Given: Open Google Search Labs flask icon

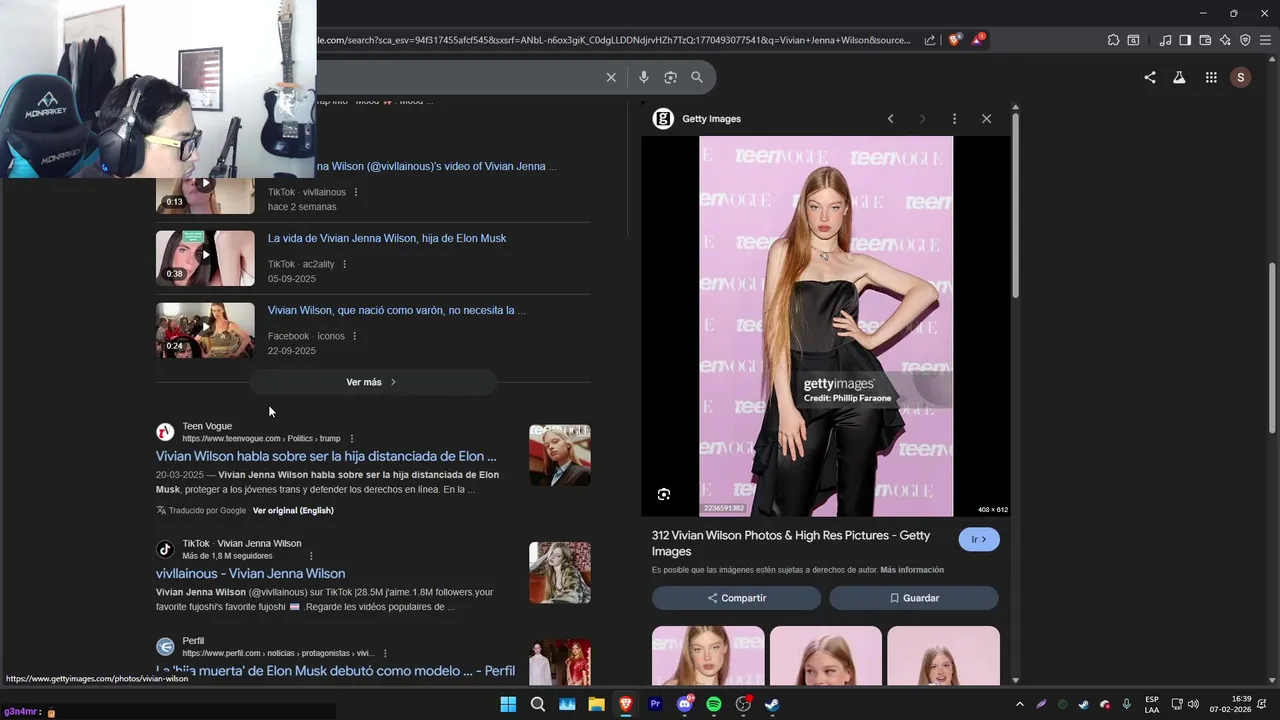Looking at the screenshot, I should point(1179,77).
